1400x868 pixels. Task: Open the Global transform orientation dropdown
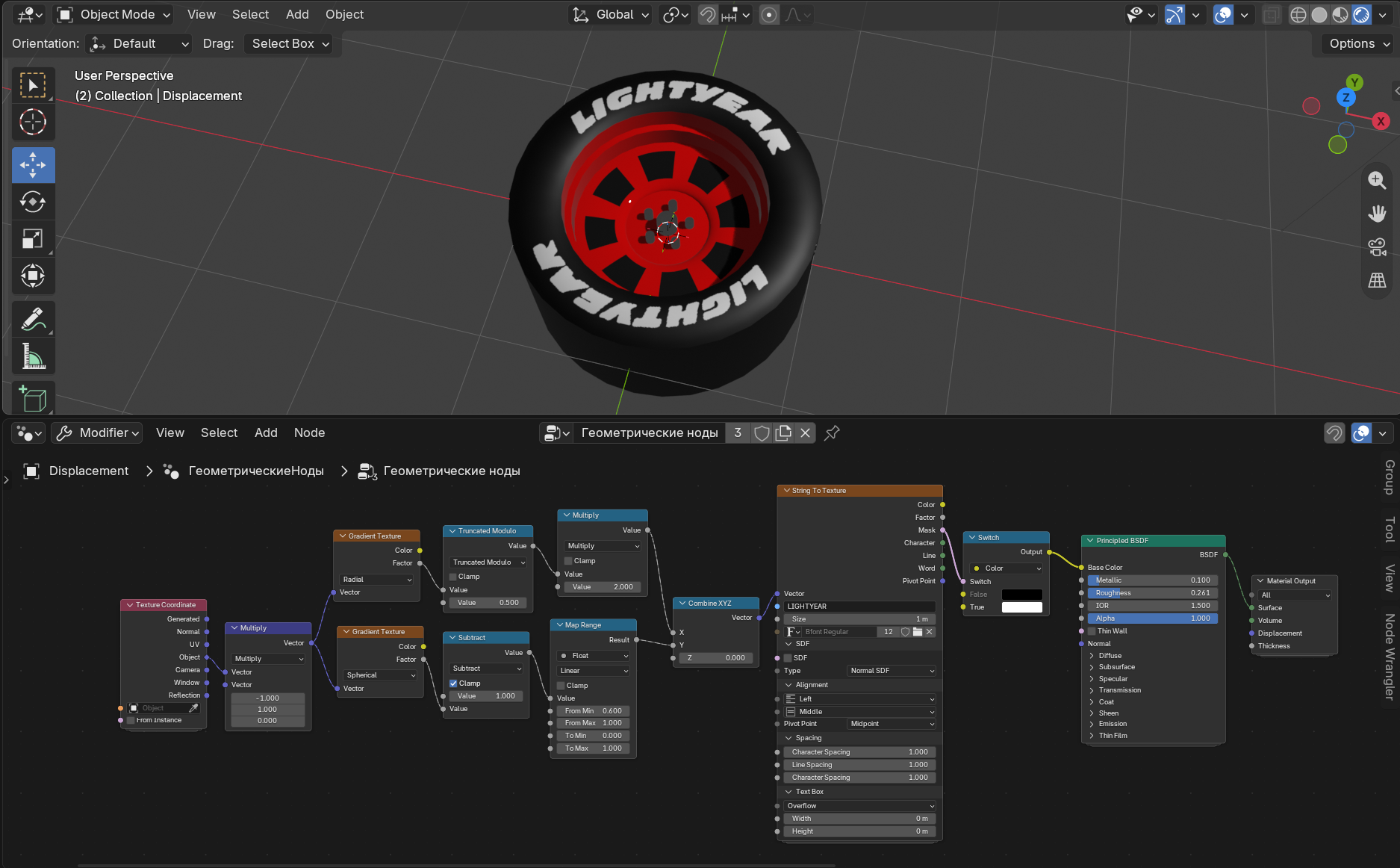pyautogui.click(x=610, y=14)
